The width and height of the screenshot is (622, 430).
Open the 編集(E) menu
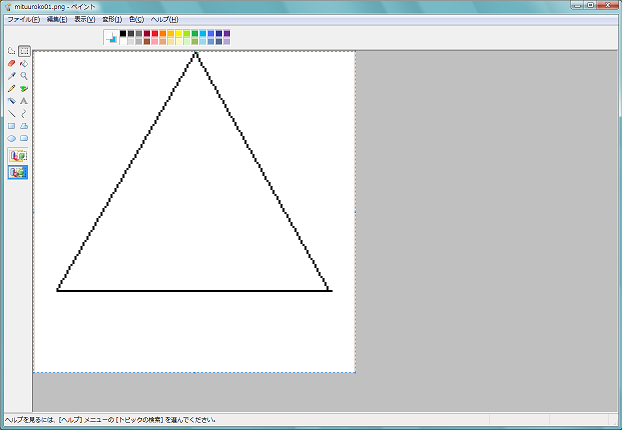click(x=57, y=19)
